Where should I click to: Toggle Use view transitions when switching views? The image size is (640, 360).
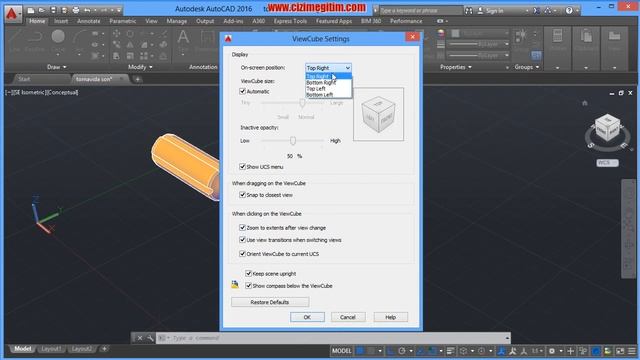tap(242, 240)
